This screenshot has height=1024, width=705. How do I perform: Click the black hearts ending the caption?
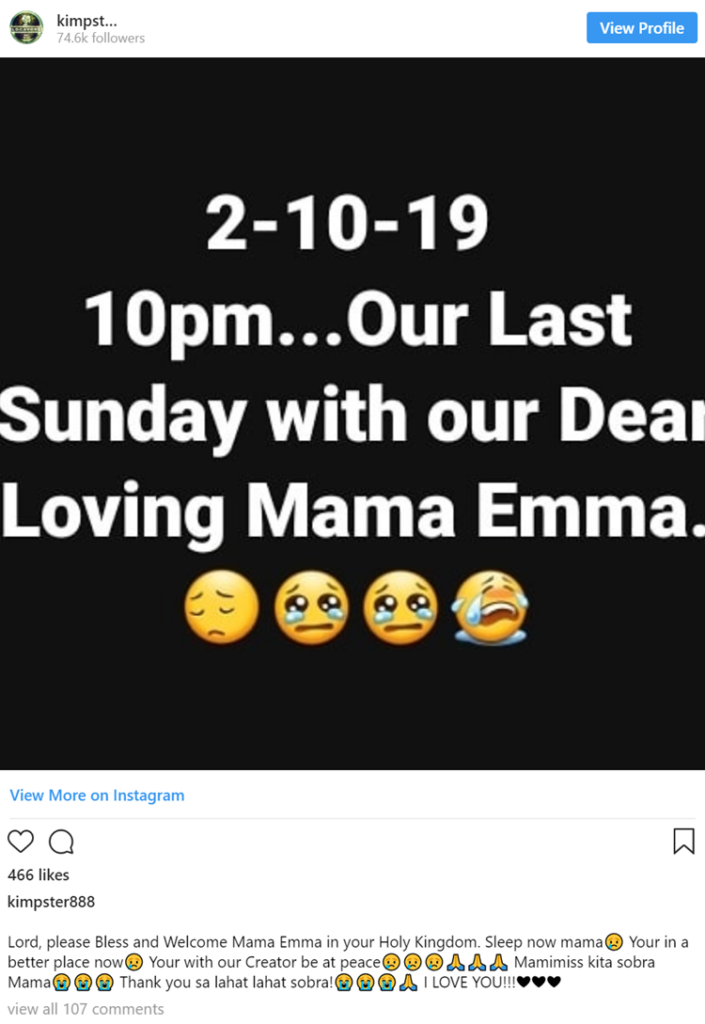point(539,982)
